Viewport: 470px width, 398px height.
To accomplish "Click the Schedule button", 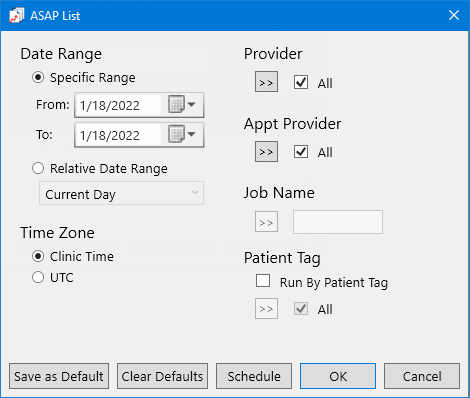I will (x=254, y=376).
